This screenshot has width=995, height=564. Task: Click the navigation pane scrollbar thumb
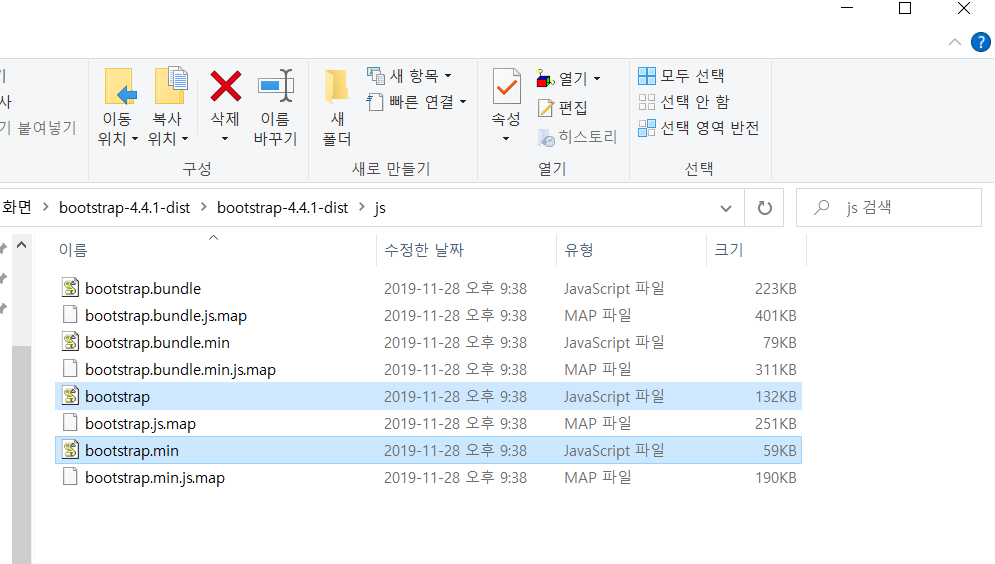pyautogui.click(x=22, y=454)
